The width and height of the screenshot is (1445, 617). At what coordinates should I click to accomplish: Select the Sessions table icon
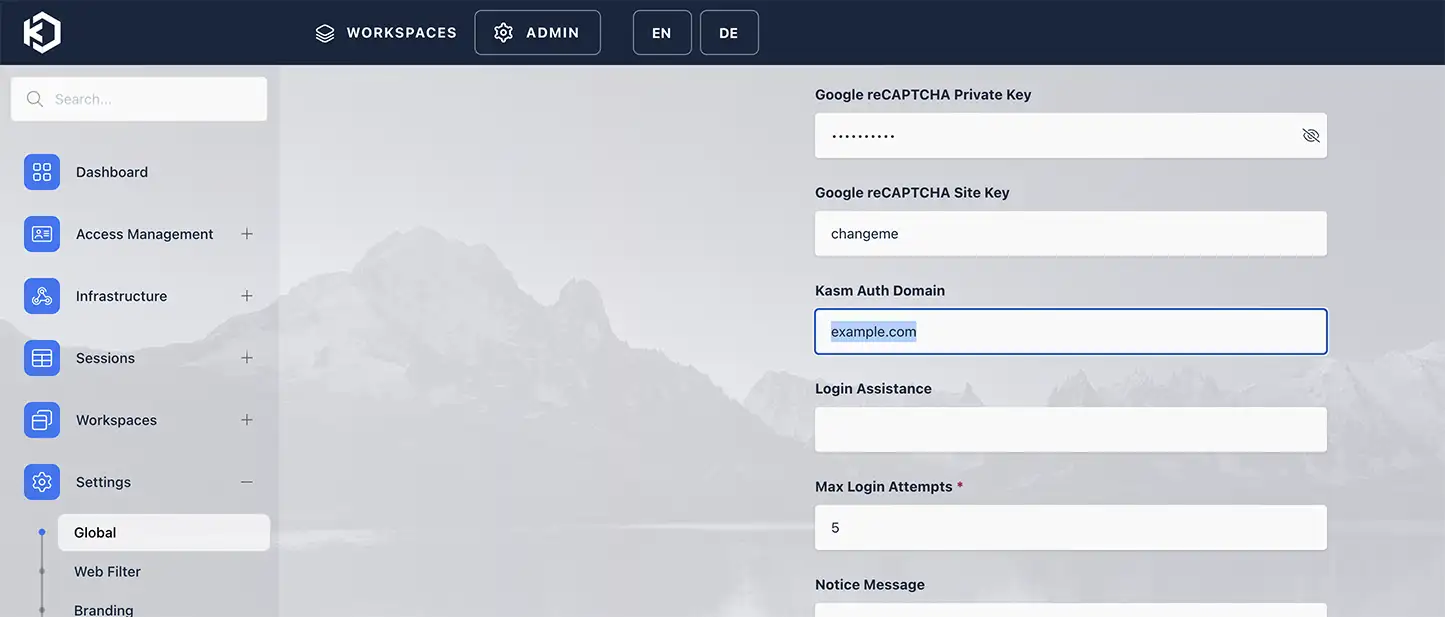click(x=41, y=357)
